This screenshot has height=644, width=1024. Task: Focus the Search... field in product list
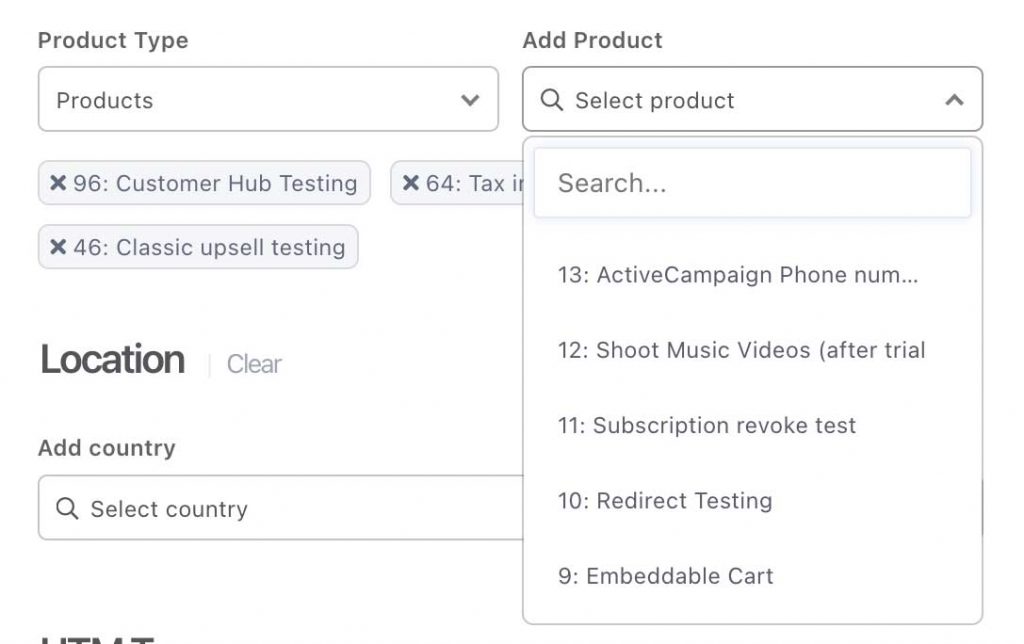click(x=752, y=183)
